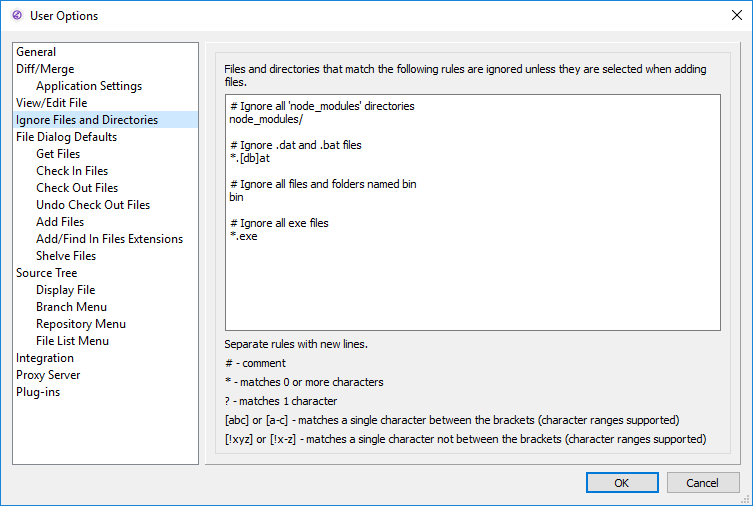Screen dimensions: 753x506
Task: Select General in the options tree
Action: tap(36, 52)
